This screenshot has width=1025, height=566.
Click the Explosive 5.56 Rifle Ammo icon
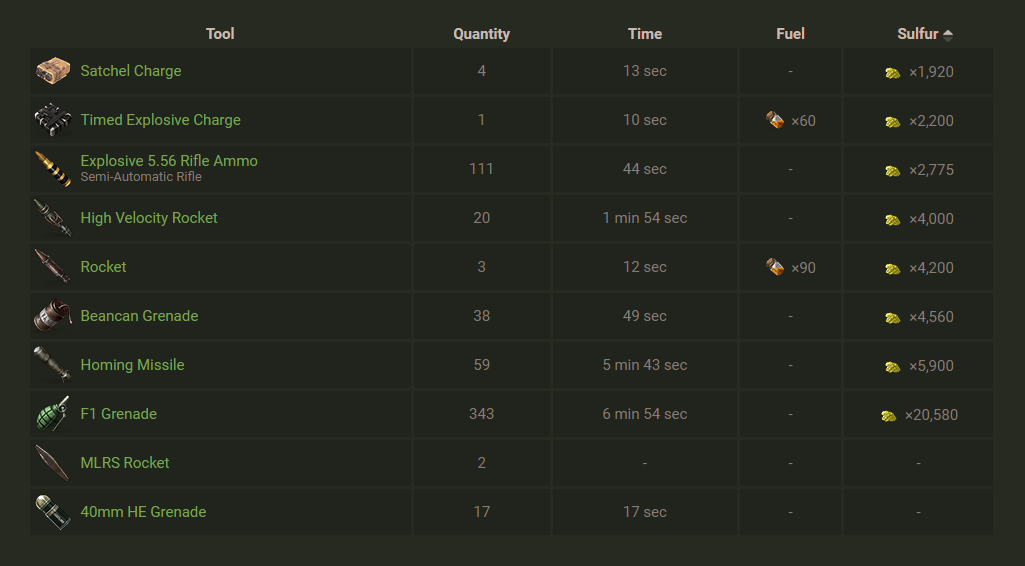point(52,169)
